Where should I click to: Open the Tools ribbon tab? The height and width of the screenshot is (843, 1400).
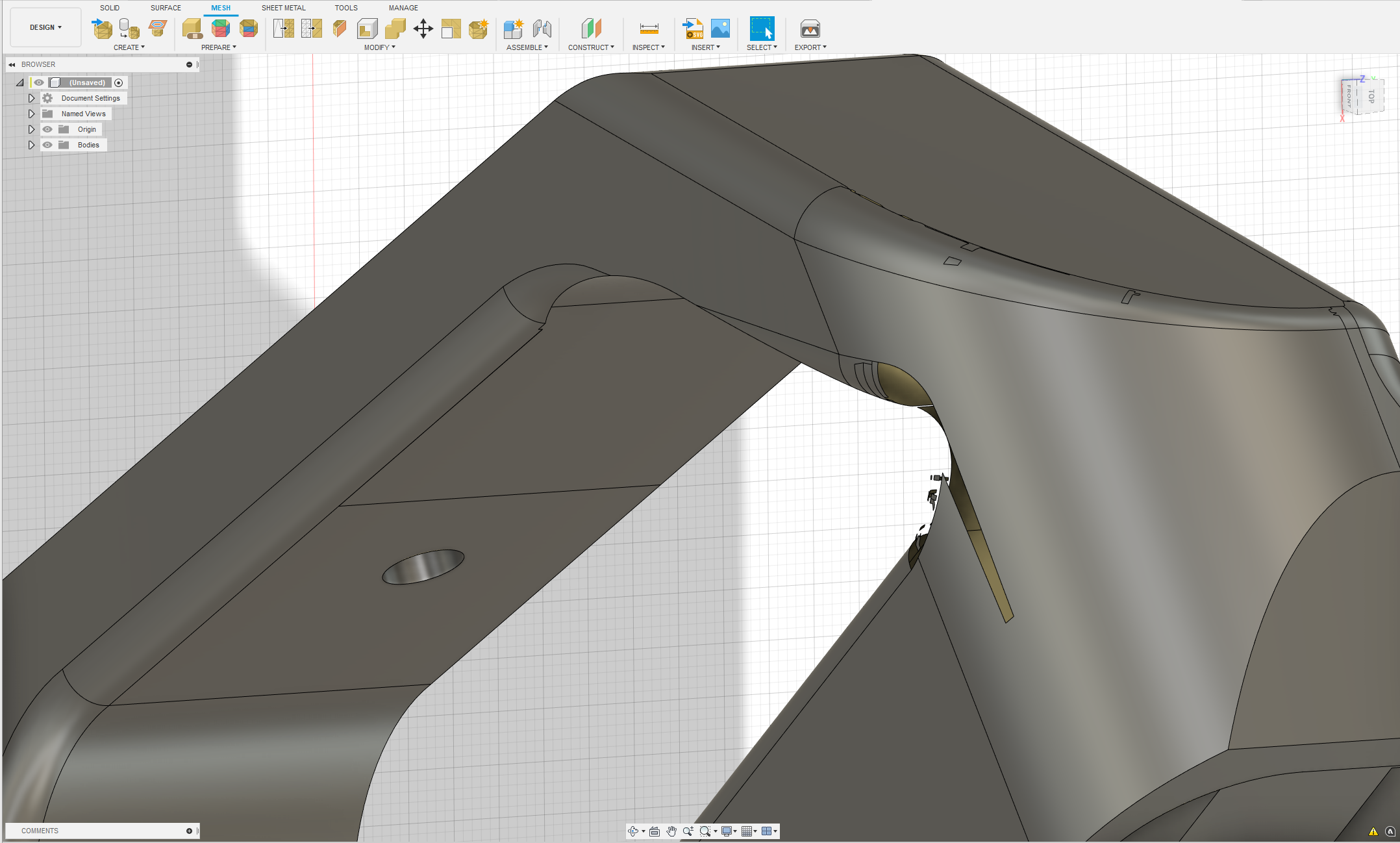tap(346, 7)
